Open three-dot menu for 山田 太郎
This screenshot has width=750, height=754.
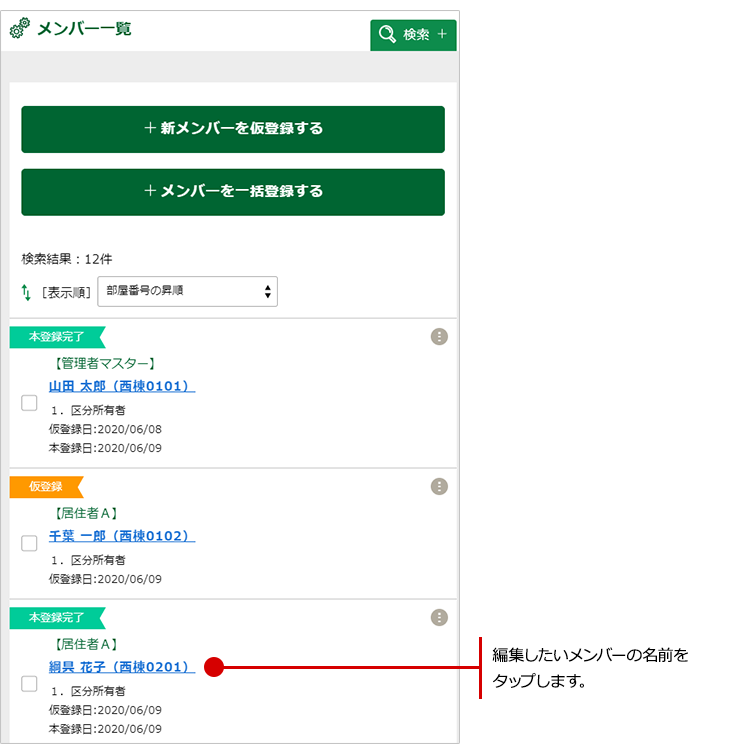click(439, 336)
